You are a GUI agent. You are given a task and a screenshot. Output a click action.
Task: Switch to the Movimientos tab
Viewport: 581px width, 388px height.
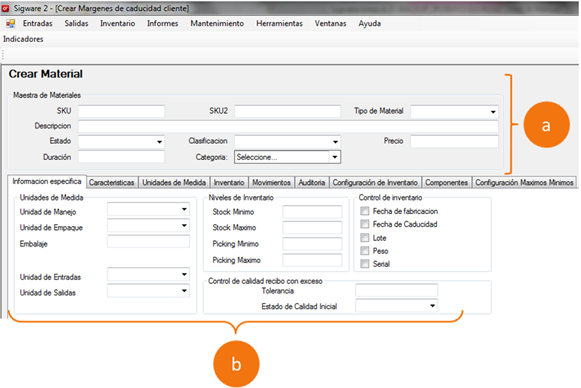click(271, 182)
